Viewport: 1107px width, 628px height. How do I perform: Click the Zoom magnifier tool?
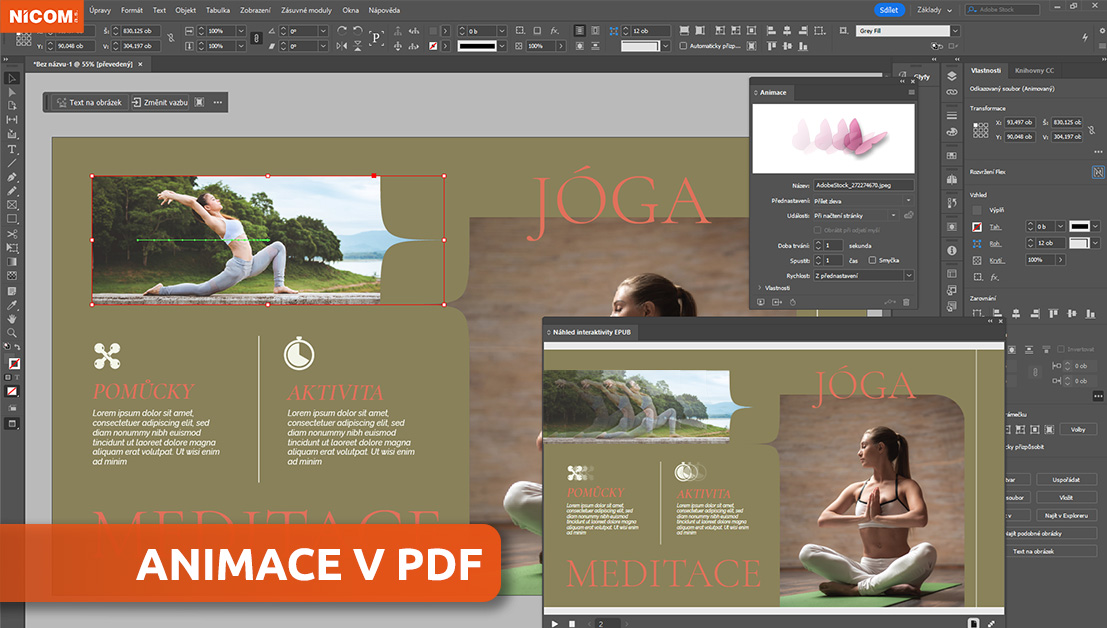tap(12, 332)
